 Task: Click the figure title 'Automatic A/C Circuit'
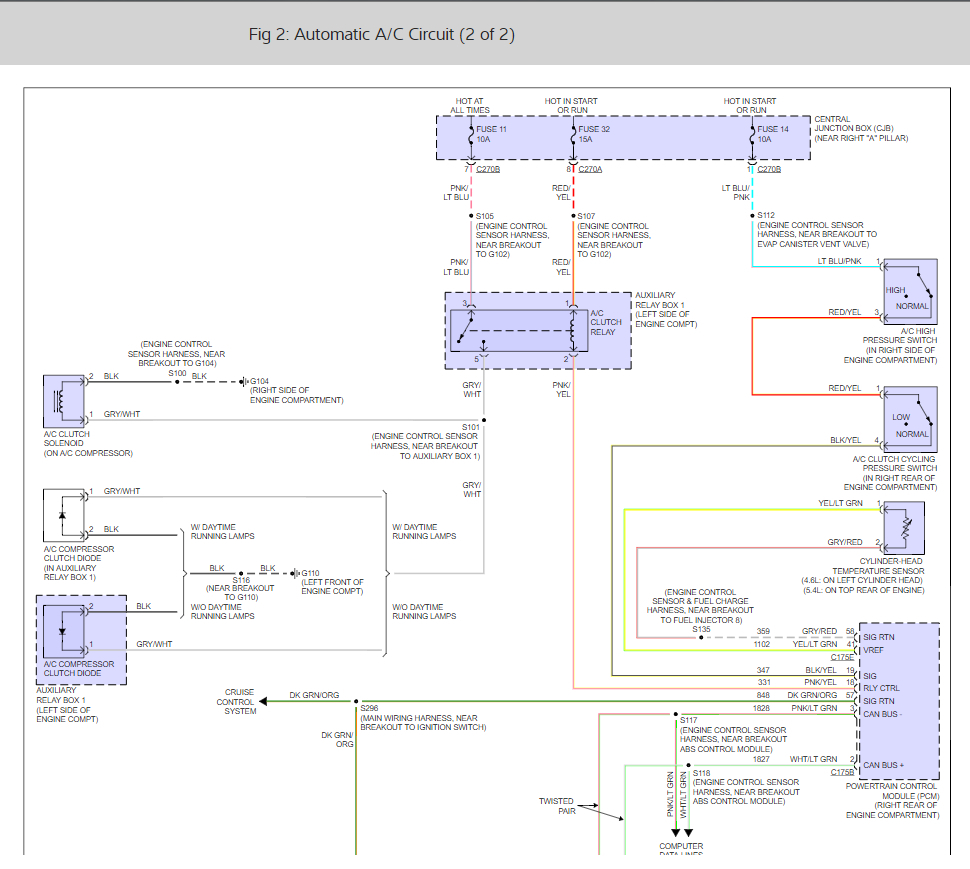coord(381,34)
